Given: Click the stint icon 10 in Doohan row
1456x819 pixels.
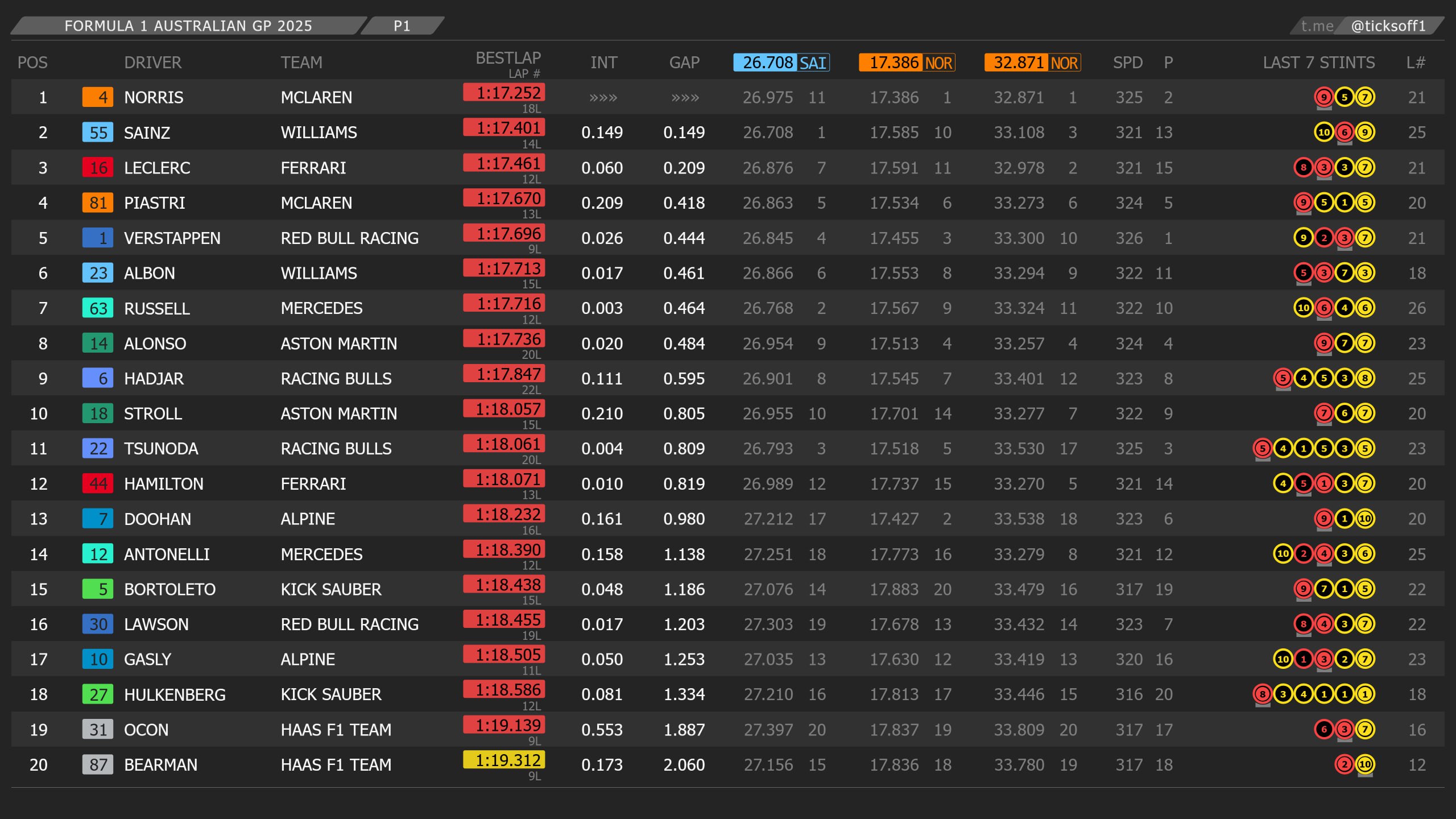Looking at the screenshot, I should (x=1364, y=519).
